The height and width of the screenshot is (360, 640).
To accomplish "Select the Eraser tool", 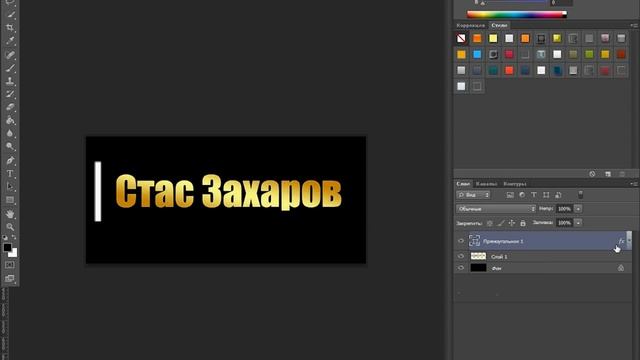I will click(10, 107).
